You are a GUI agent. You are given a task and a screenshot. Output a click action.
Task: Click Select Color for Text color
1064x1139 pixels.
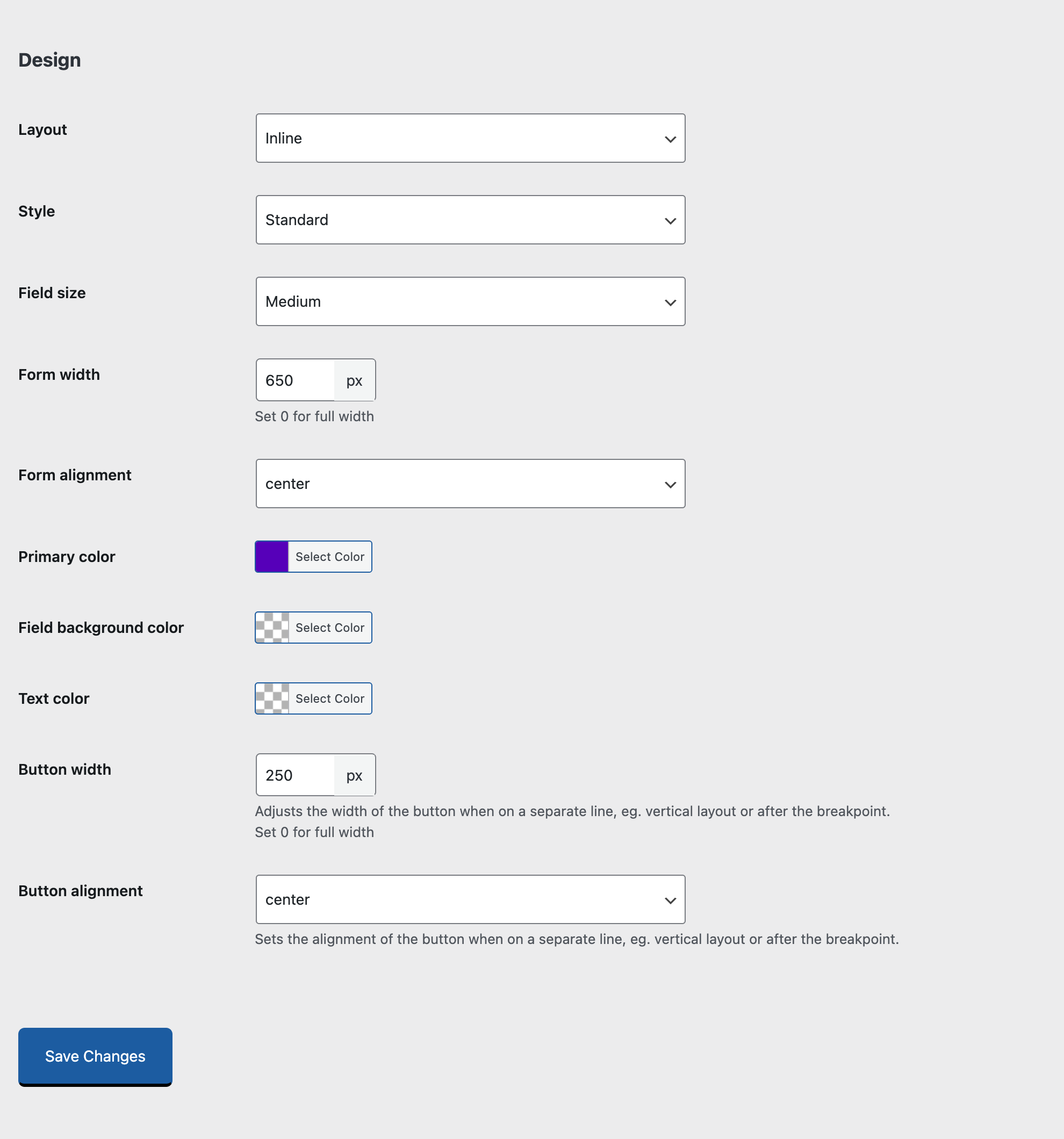(330, 699)
